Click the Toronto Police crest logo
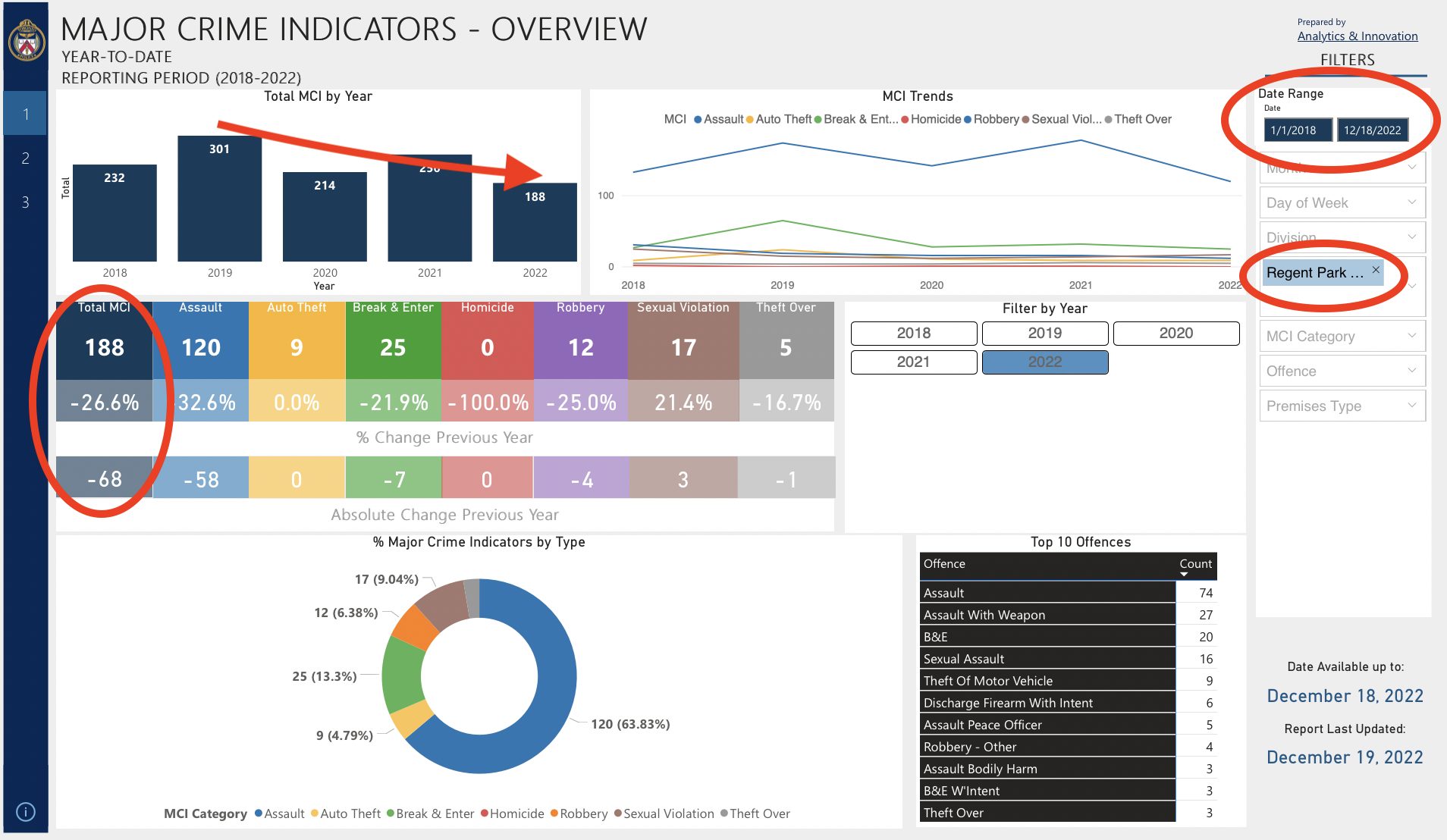The height and width of the screenshot is (840, 1447). click(27, 40)
